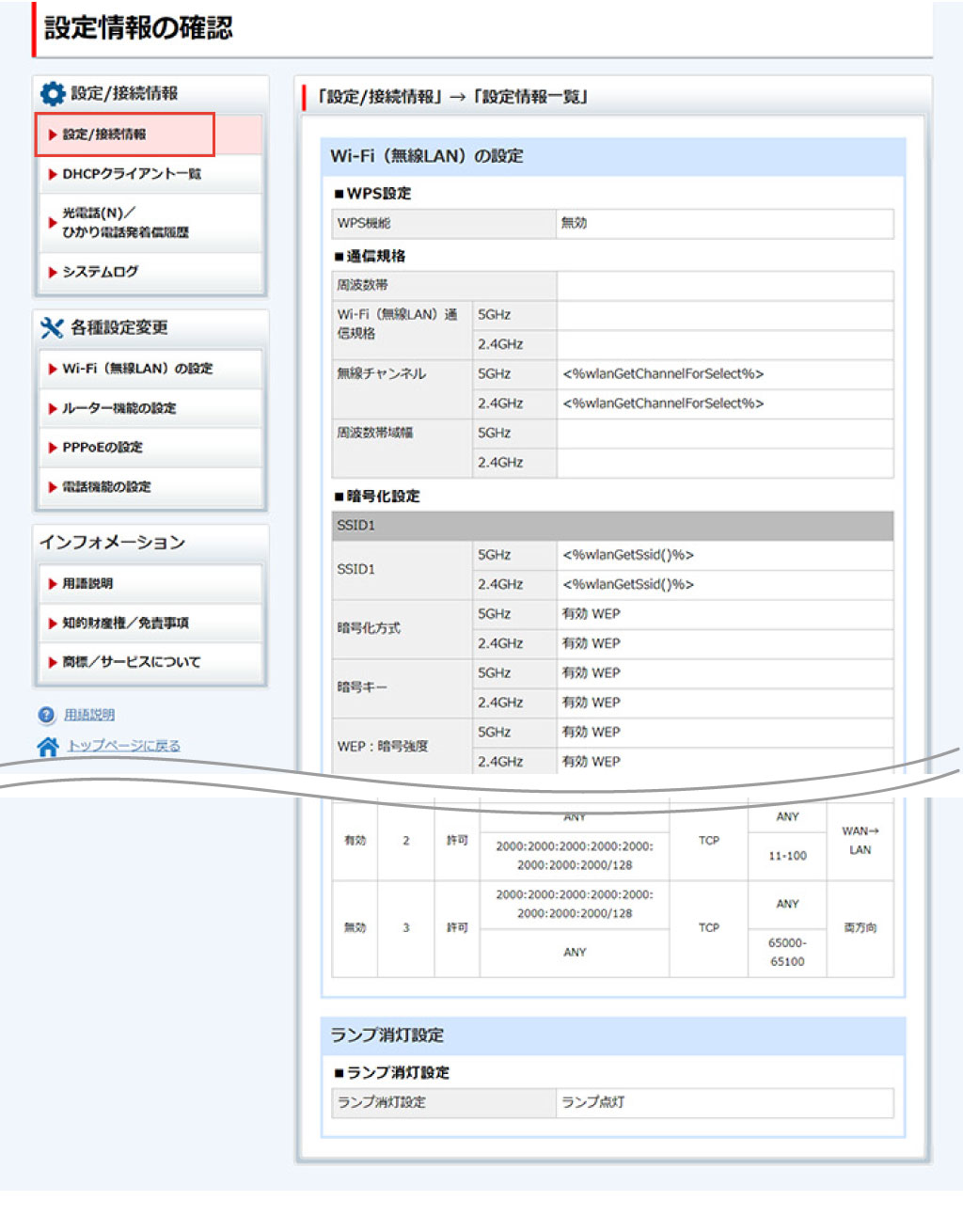Click the home icon near トップページに戻る
Viewport: 963px width, 1232px height.
pos(47,746)
